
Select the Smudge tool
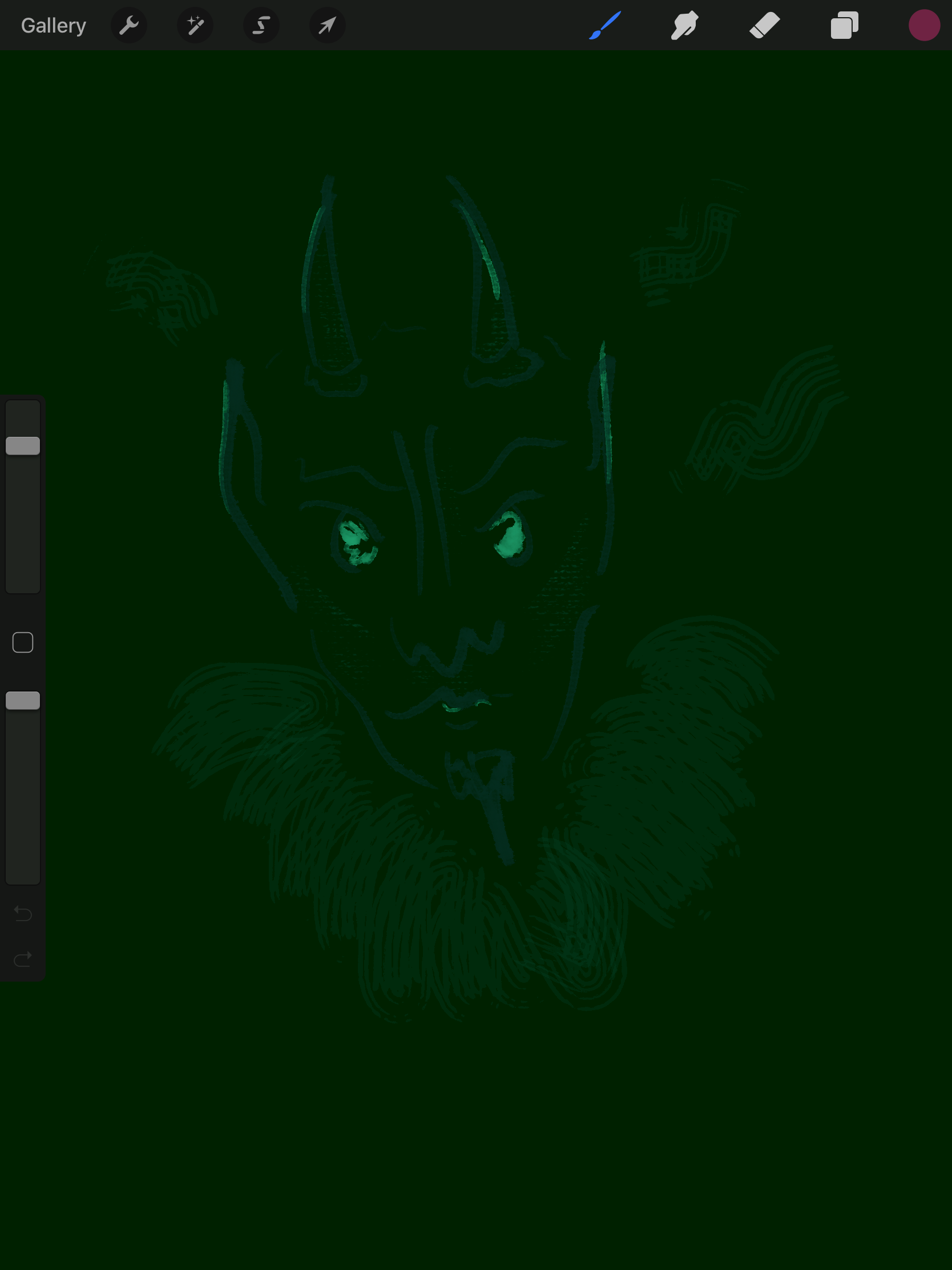click(684, 25)
